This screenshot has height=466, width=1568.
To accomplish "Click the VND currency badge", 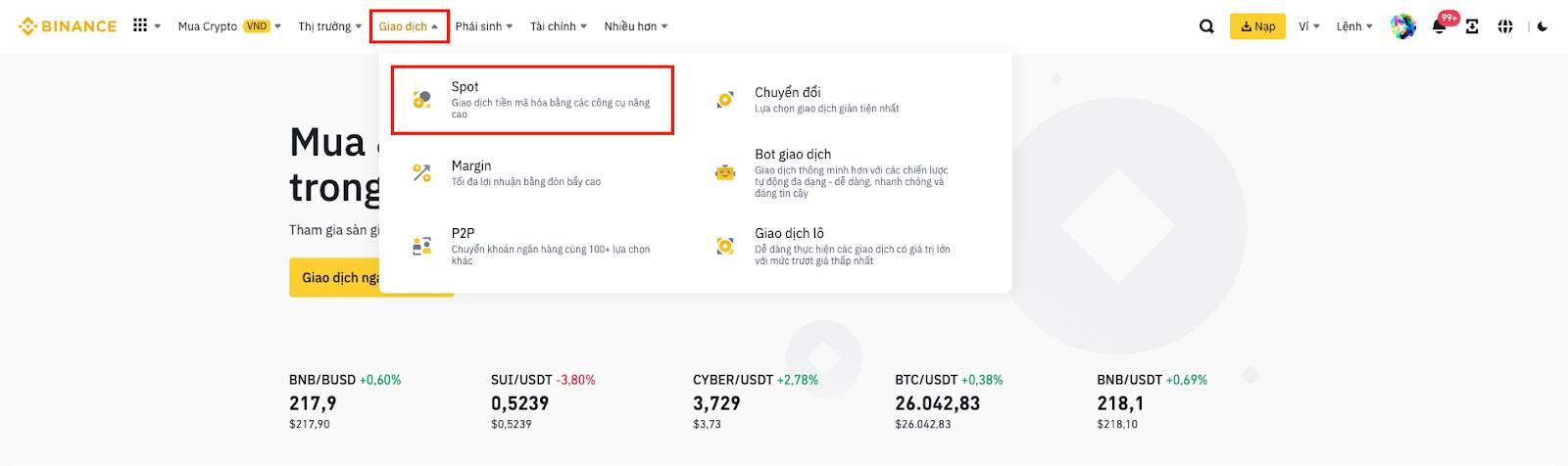I will click(257, 26).
